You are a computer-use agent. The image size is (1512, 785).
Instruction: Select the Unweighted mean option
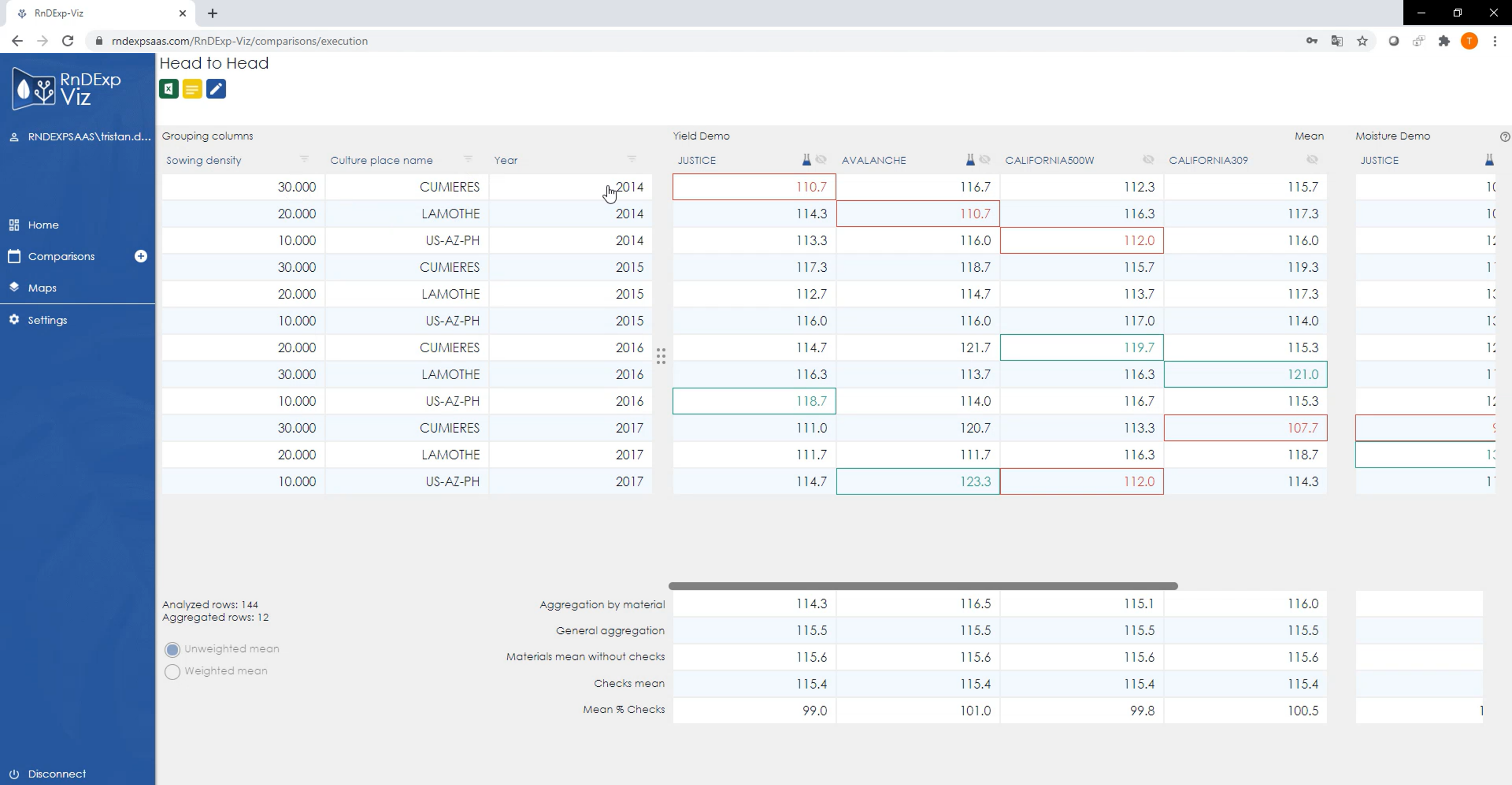click(173, 649)
